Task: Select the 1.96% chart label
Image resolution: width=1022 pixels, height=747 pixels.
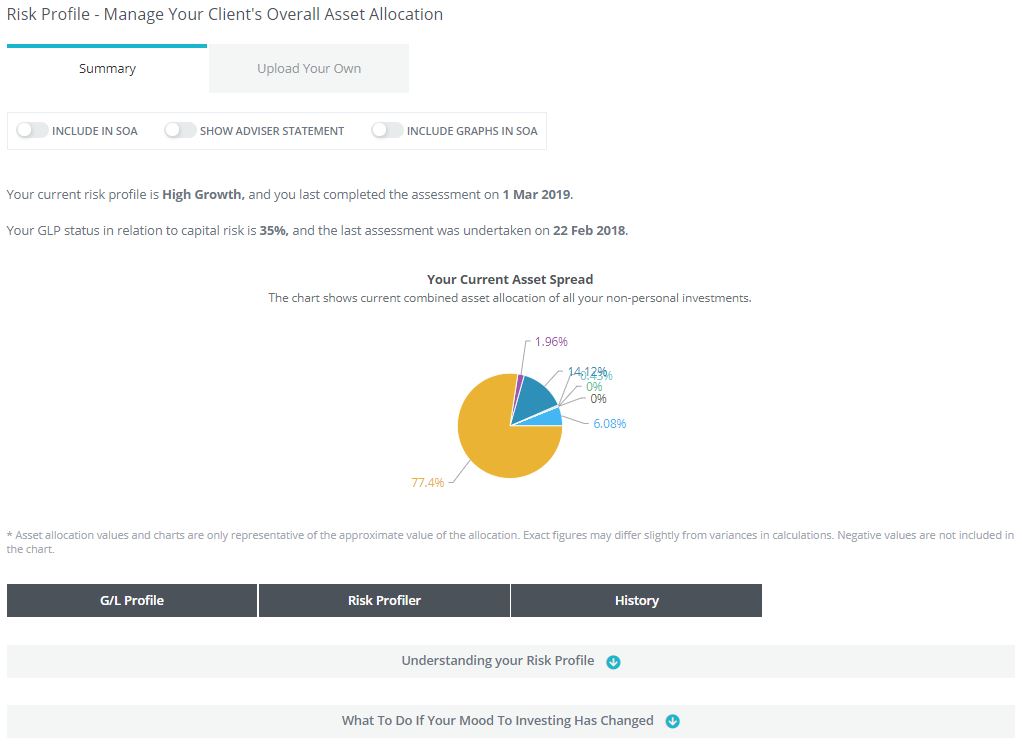Action: (x=551, y=342)
